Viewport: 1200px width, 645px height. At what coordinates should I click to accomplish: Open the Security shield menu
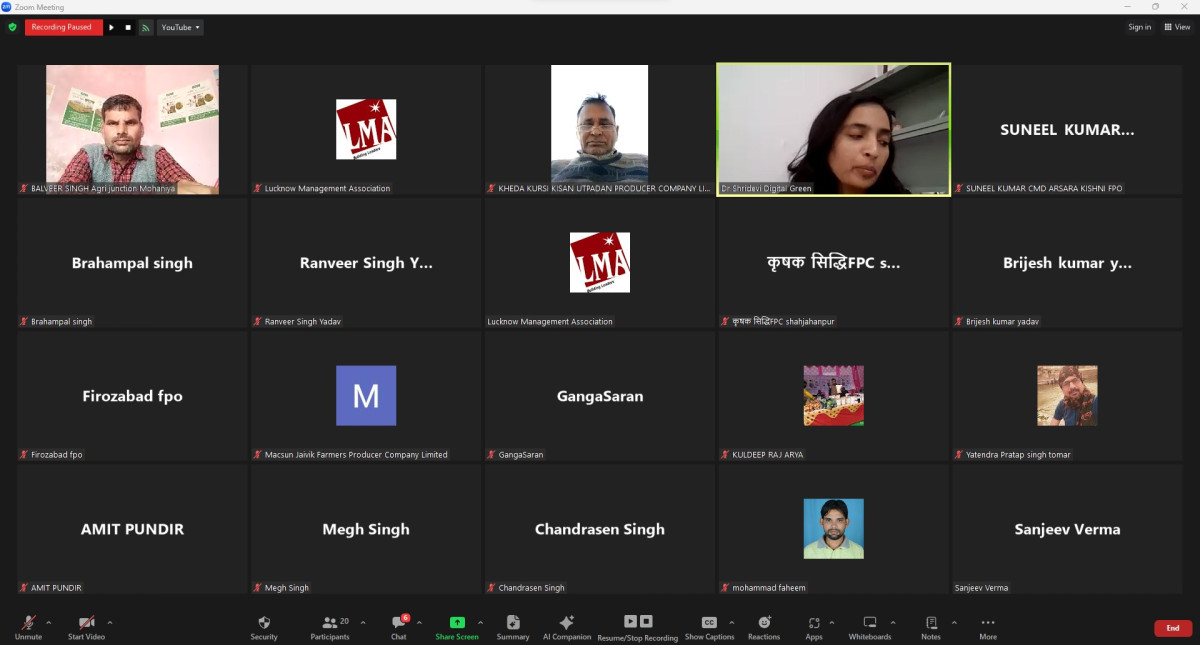[x=264, y=627]
